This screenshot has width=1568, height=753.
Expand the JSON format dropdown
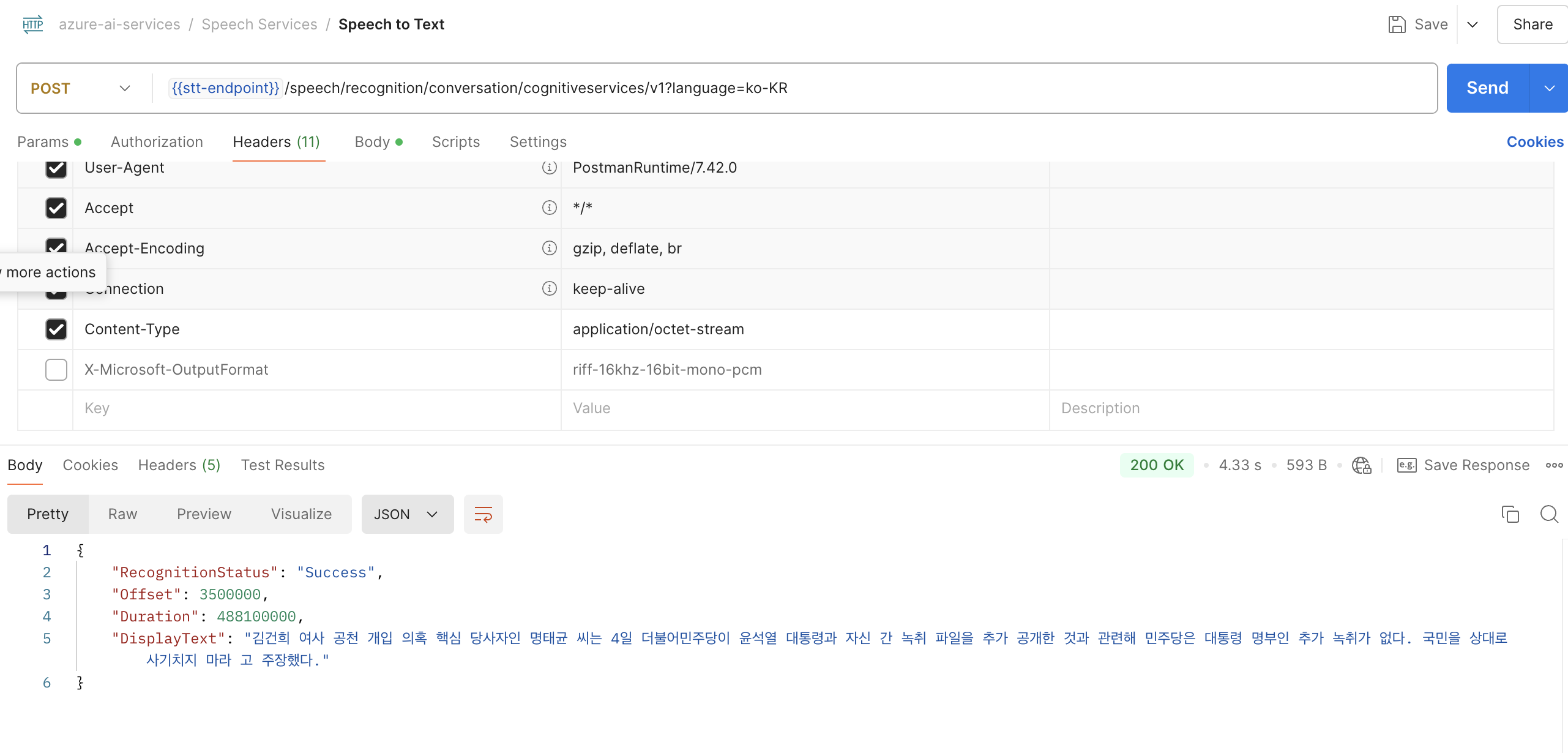(x=407, y=514)
